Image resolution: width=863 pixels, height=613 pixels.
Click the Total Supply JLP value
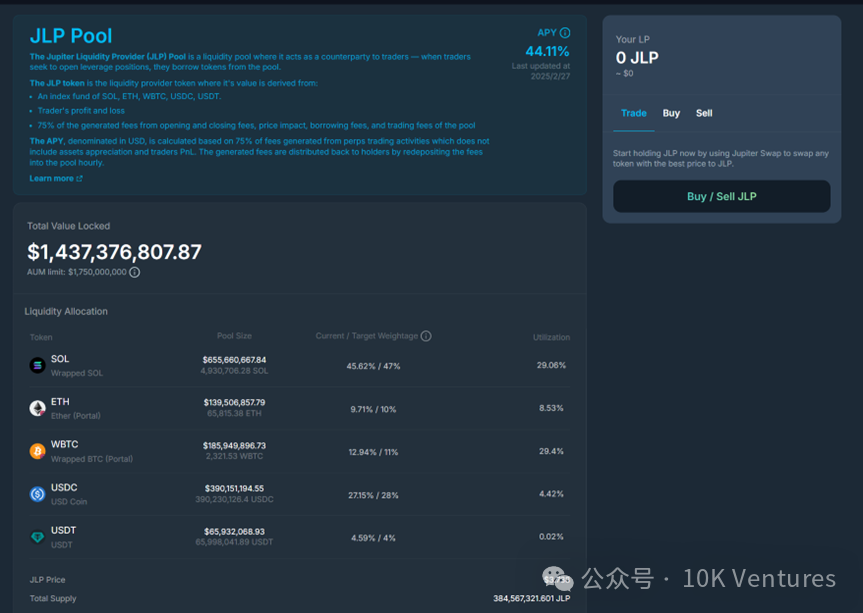pyautogui.click(x=531, y=599)
